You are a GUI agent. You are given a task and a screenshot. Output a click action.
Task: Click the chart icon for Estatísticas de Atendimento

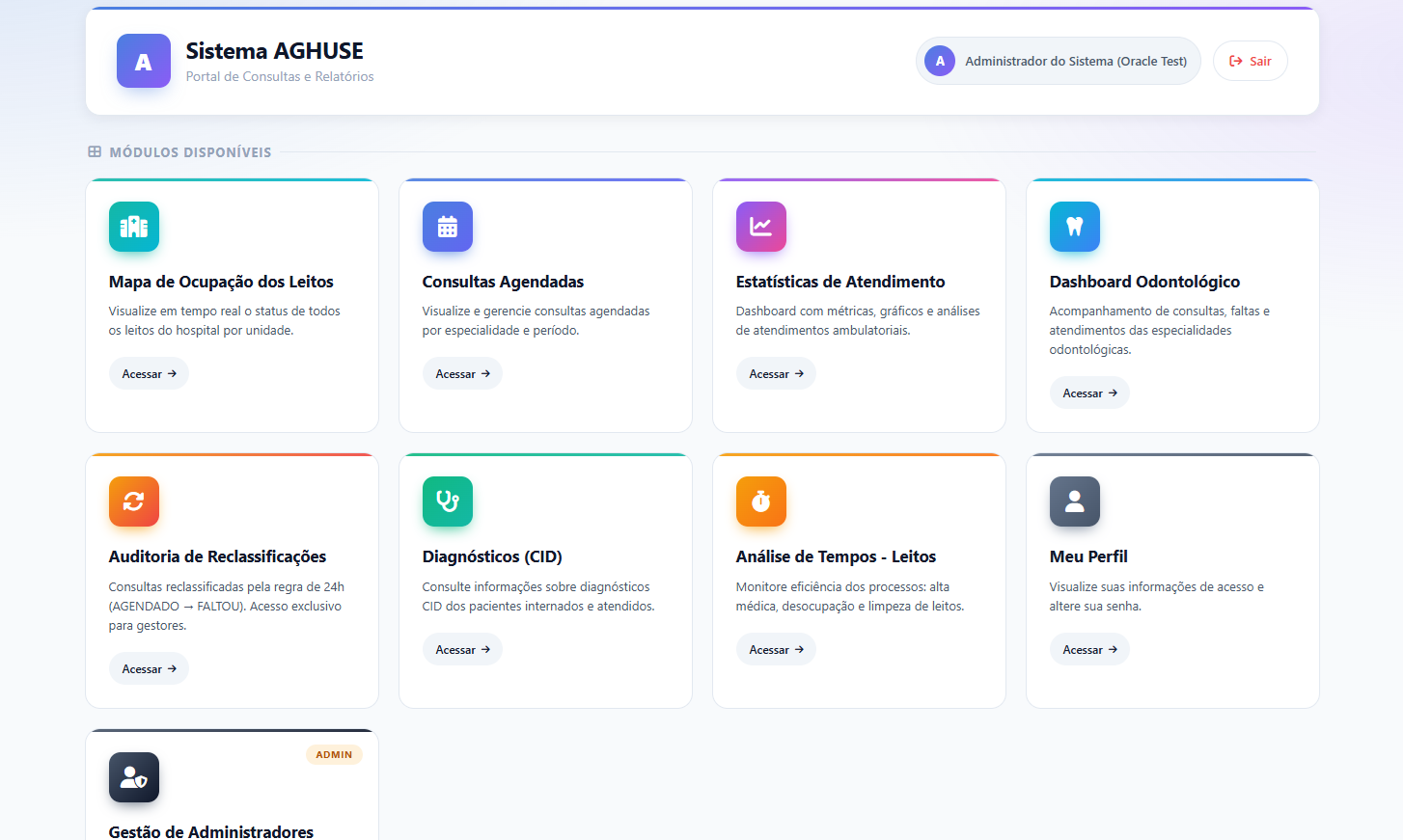click(x=761, y=227)
